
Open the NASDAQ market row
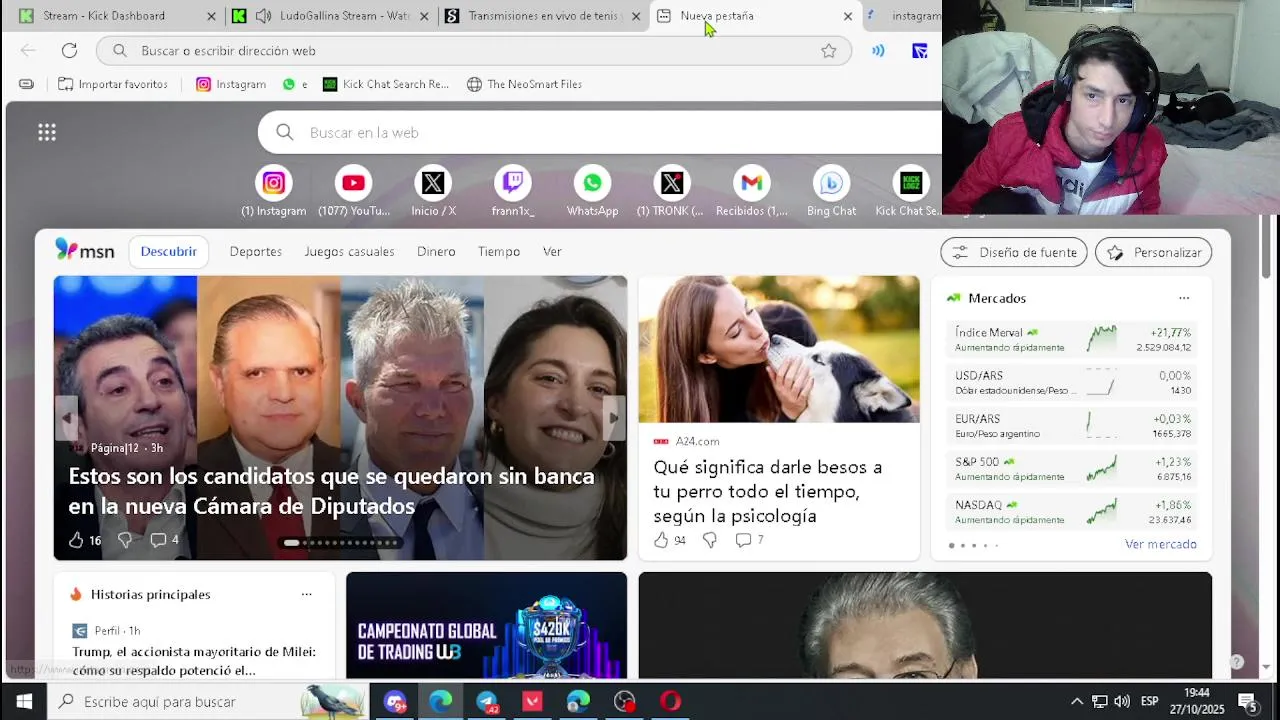coord(1073,512)
